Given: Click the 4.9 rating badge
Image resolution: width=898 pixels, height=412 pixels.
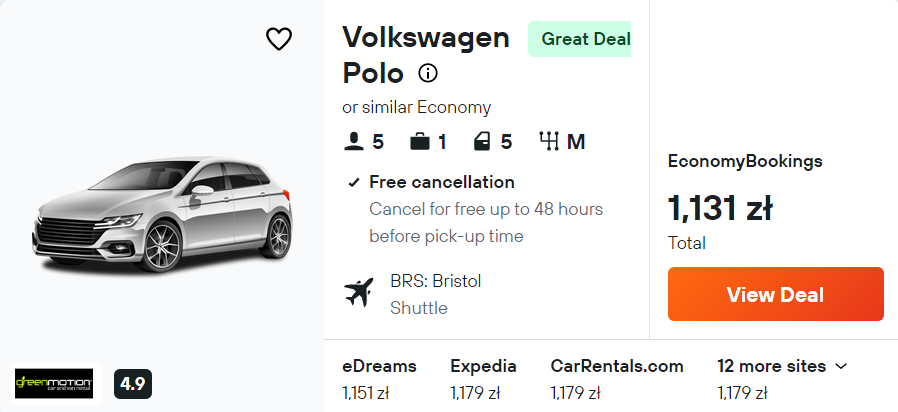Looking at the screenshot, I should coord(132,383).
